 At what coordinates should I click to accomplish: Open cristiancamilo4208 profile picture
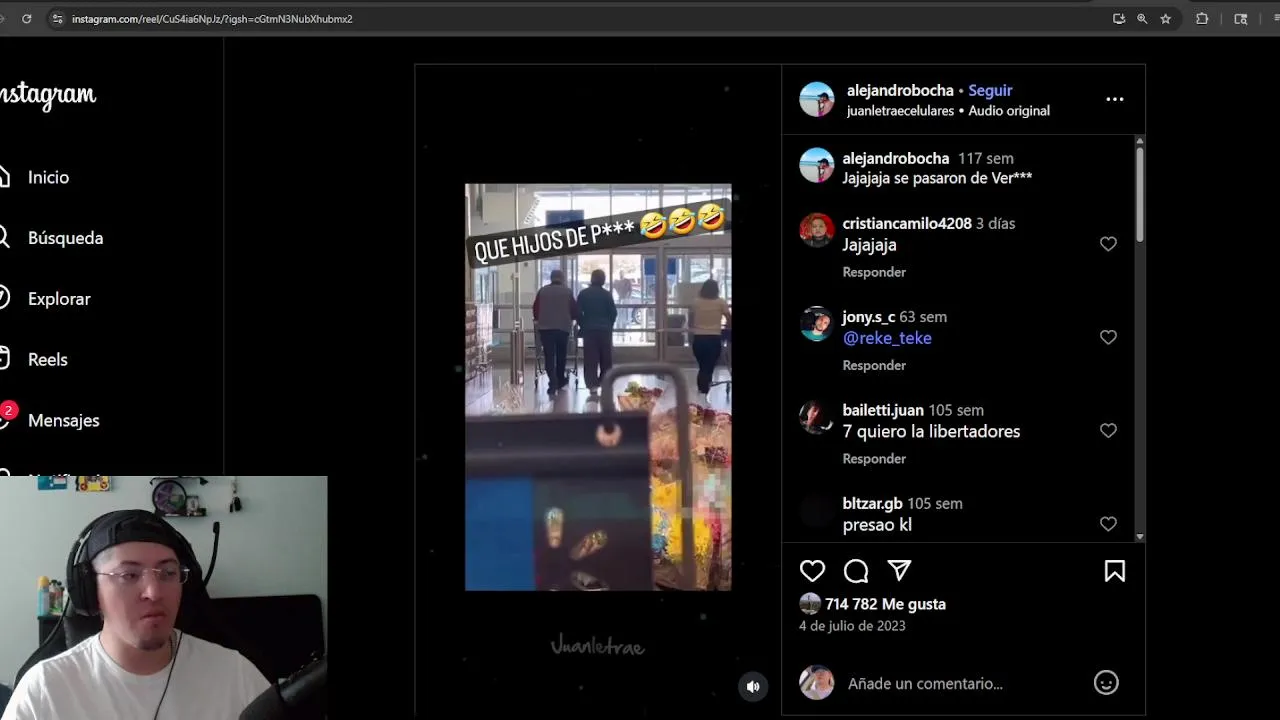point(816,230)
